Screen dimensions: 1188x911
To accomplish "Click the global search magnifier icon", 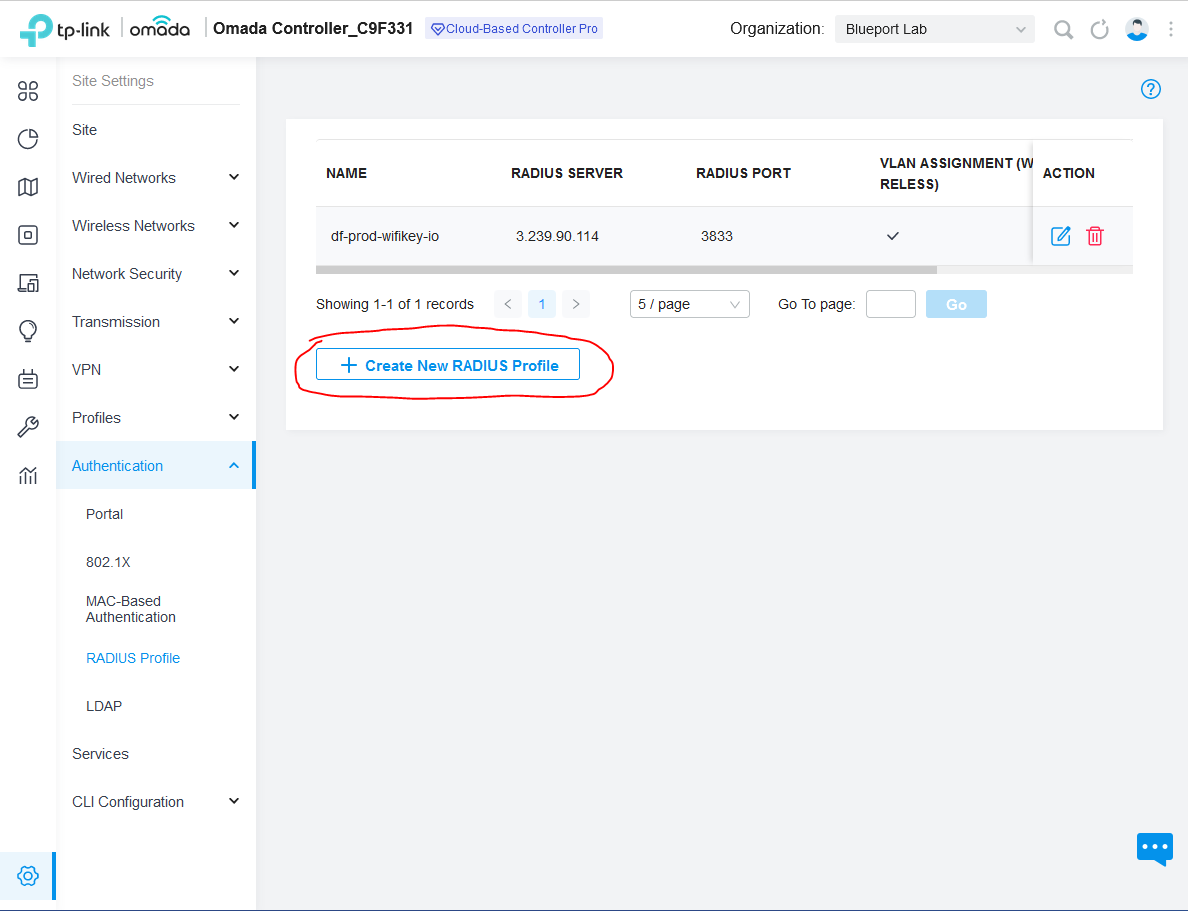I will click(1063, 29).
